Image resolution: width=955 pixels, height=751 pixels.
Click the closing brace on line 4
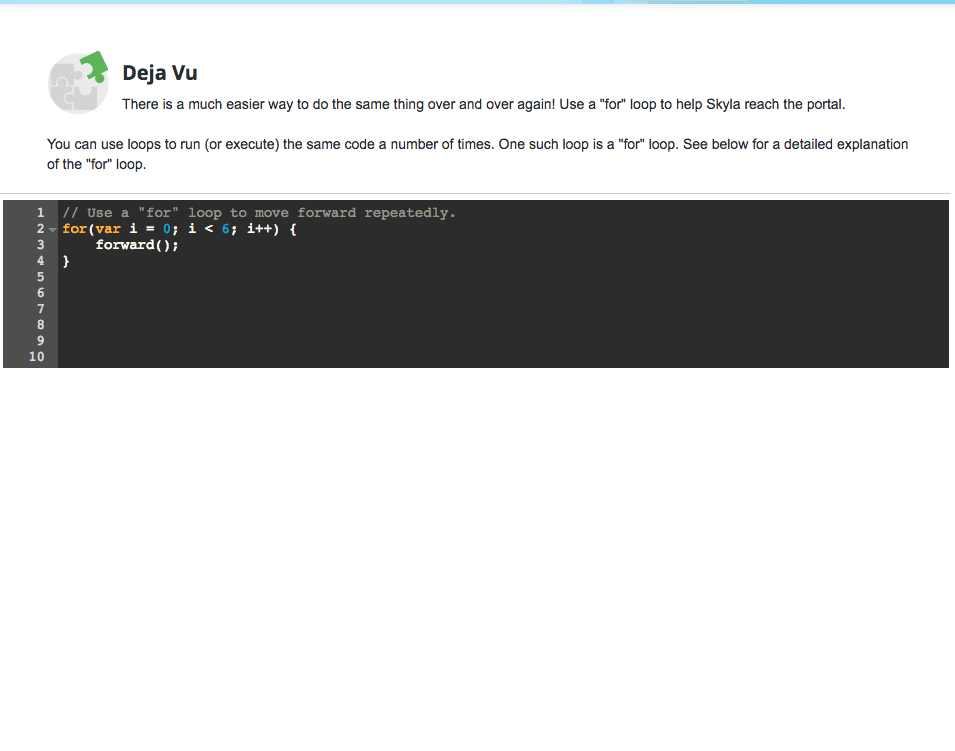(x=66, y=261)
